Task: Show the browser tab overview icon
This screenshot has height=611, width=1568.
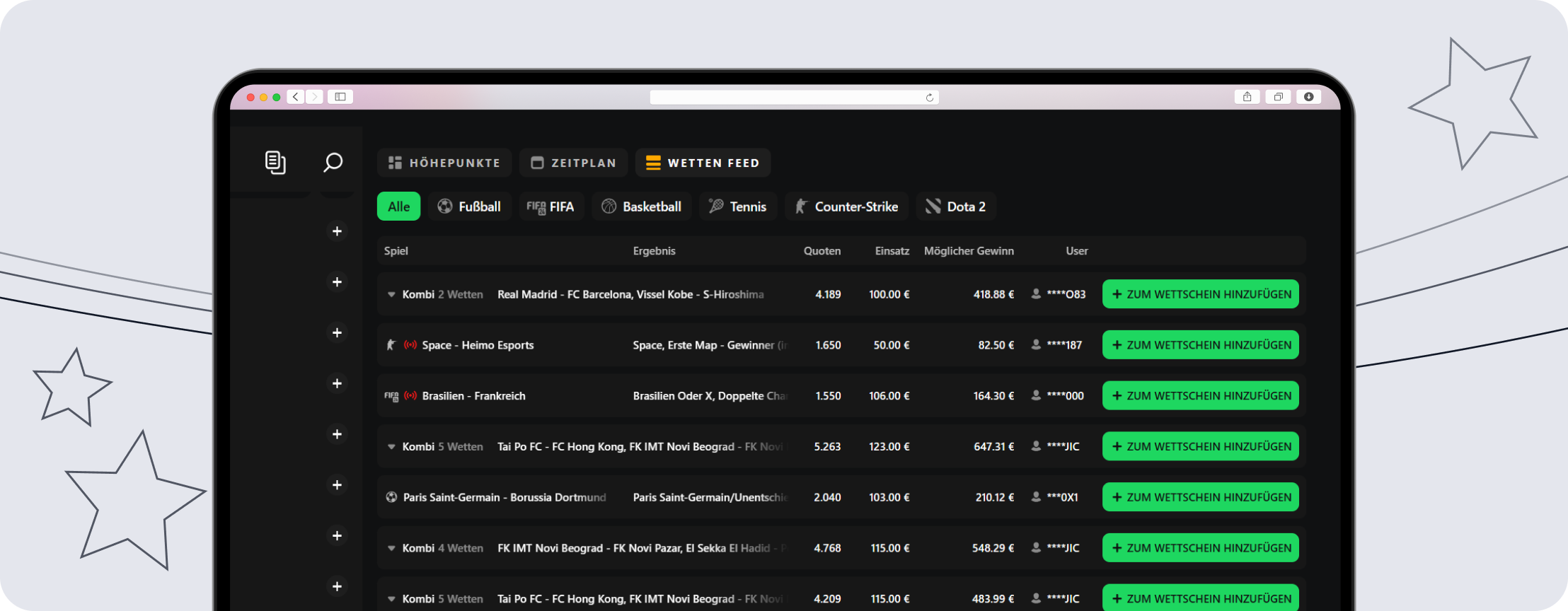Action: tap(1279, 97)
